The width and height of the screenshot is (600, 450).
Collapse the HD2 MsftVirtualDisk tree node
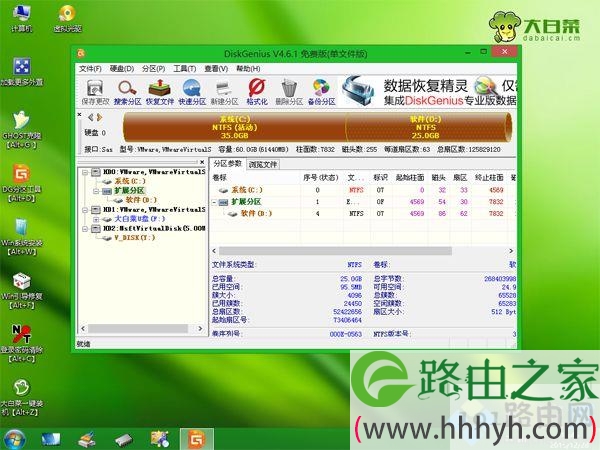(x=85, y=229)
